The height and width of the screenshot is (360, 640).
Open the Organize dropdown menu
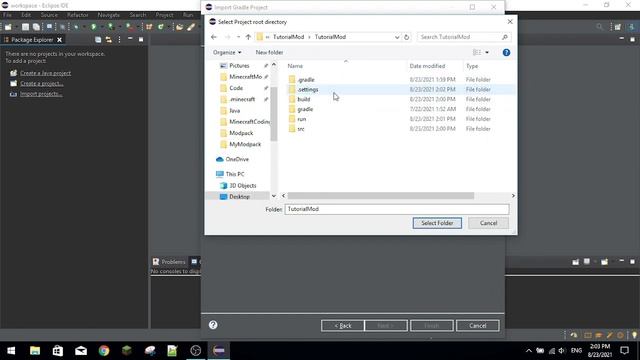(227, 52)
